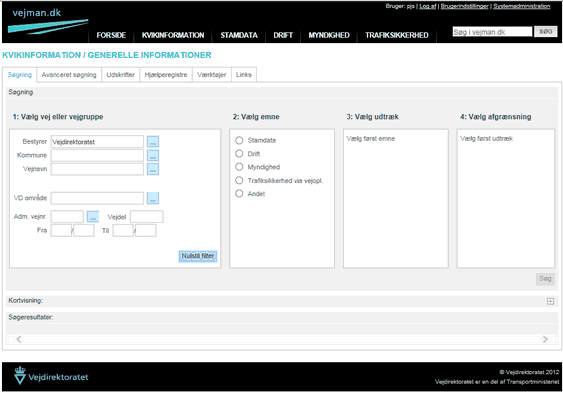Click the Kommune input field

coord(97,155)
